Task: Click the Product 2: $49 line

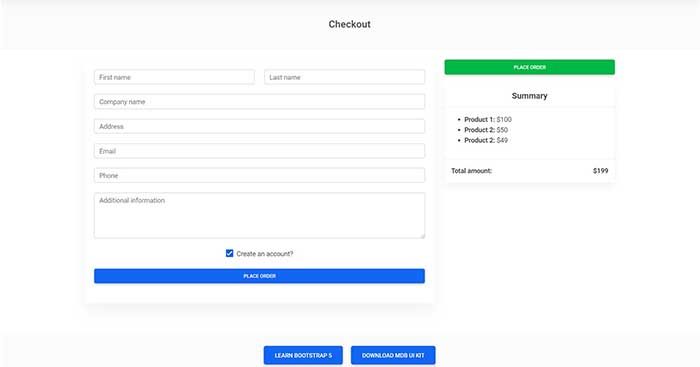Action: coord(486,140)
